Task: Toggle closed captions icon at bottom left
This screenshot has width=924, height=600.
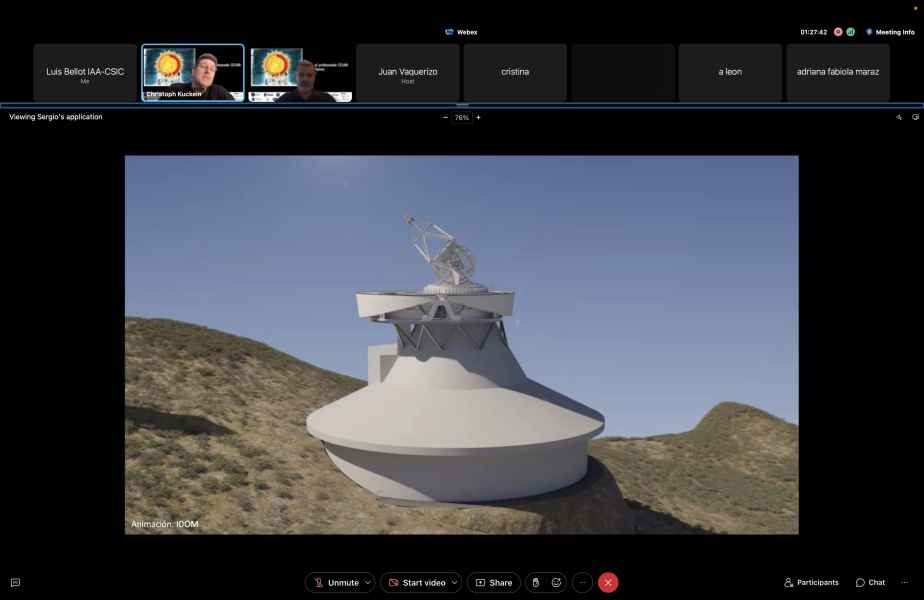Action: [x=15, y=582]
